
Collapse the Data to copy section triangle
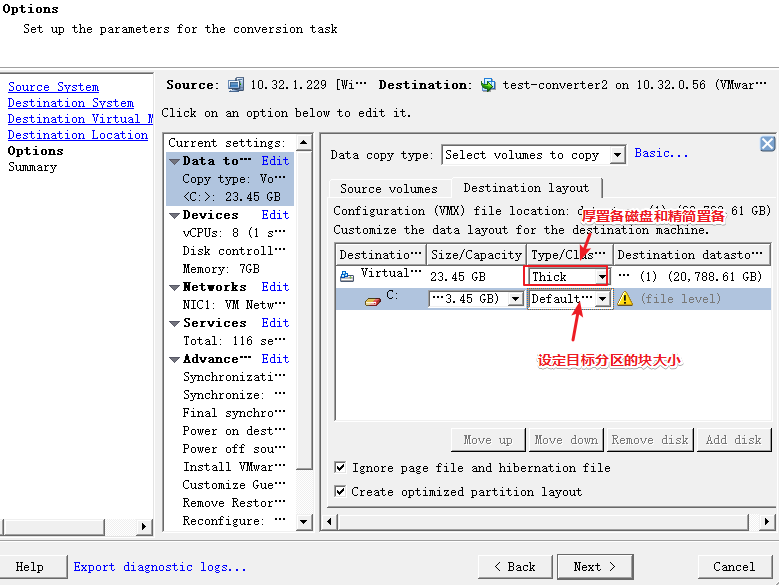pyautogui.click(x=174, y=161)
